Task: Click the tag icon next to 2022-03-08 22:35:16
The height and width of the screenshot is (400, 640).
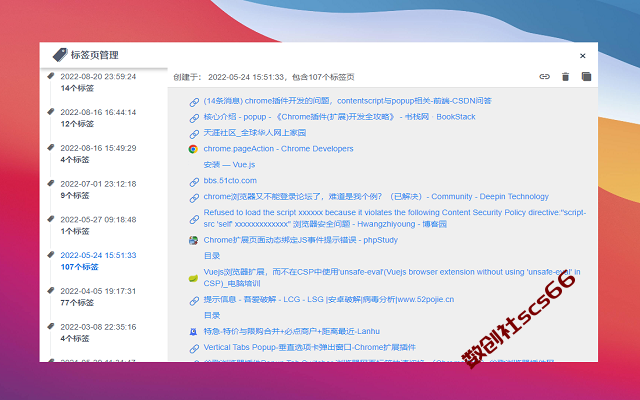Action: tap(51, 326)
